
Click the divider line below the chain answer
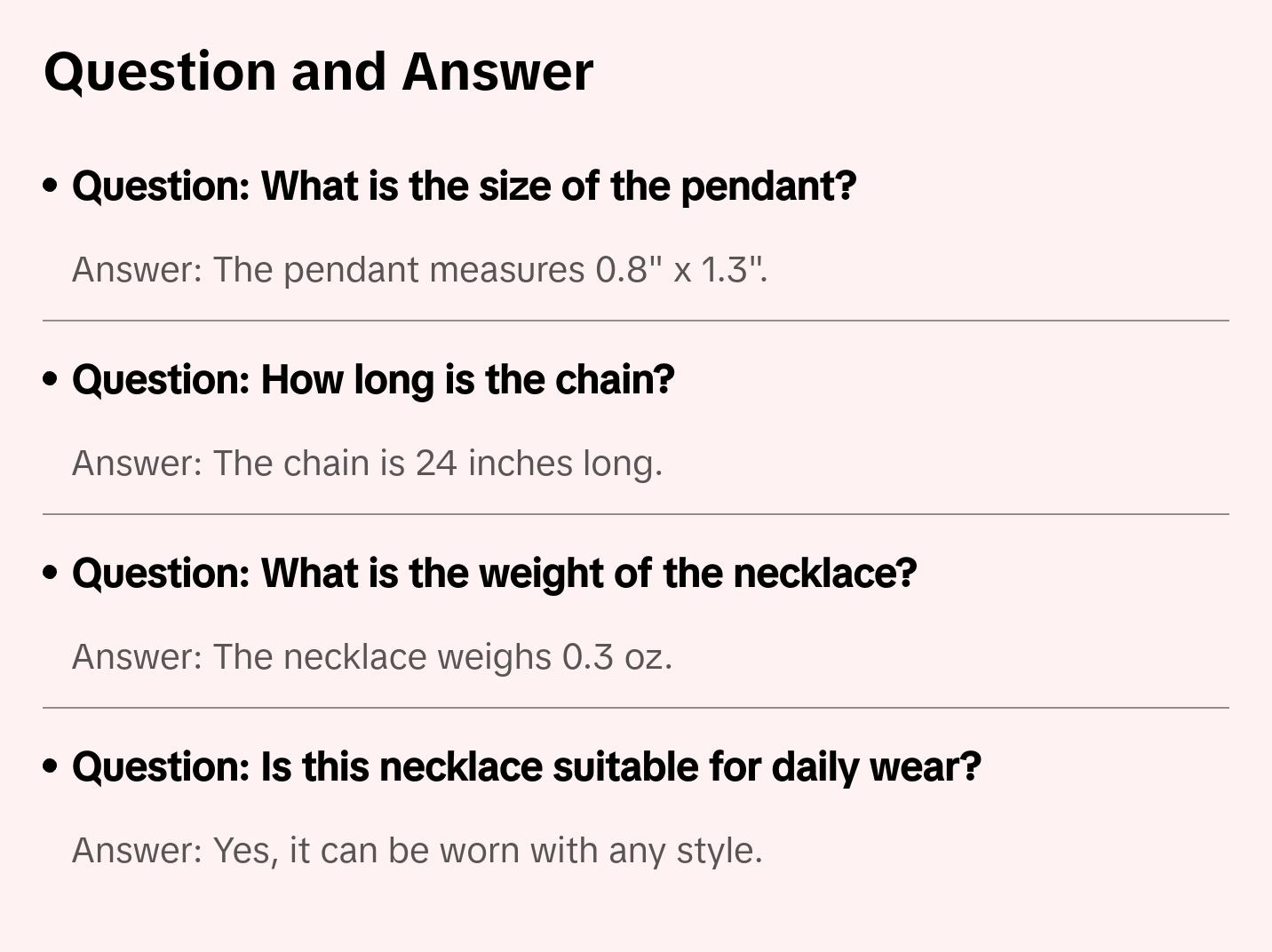(x=635, y=514)
